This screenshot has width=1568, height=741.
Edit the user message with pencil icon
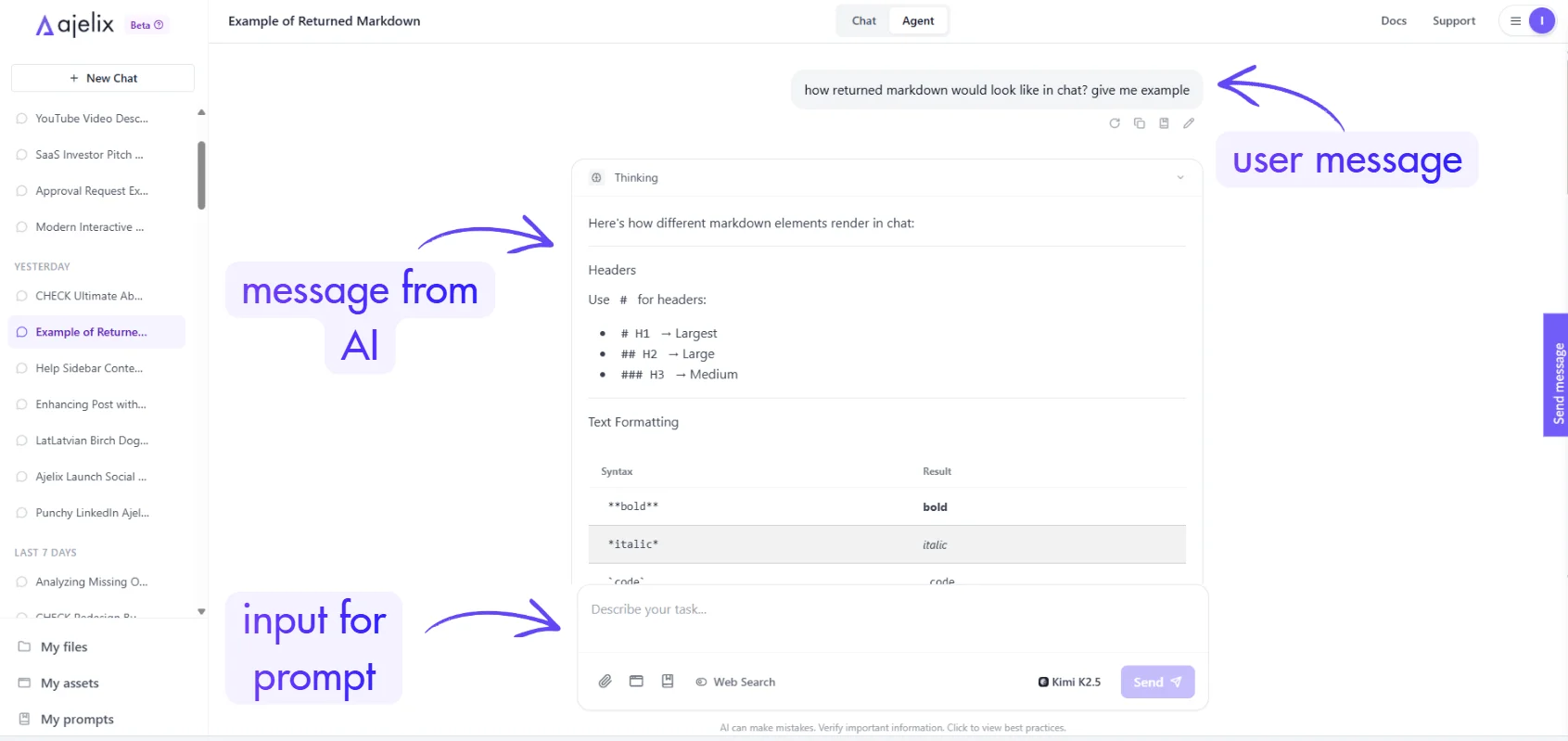click(1189, 123)
